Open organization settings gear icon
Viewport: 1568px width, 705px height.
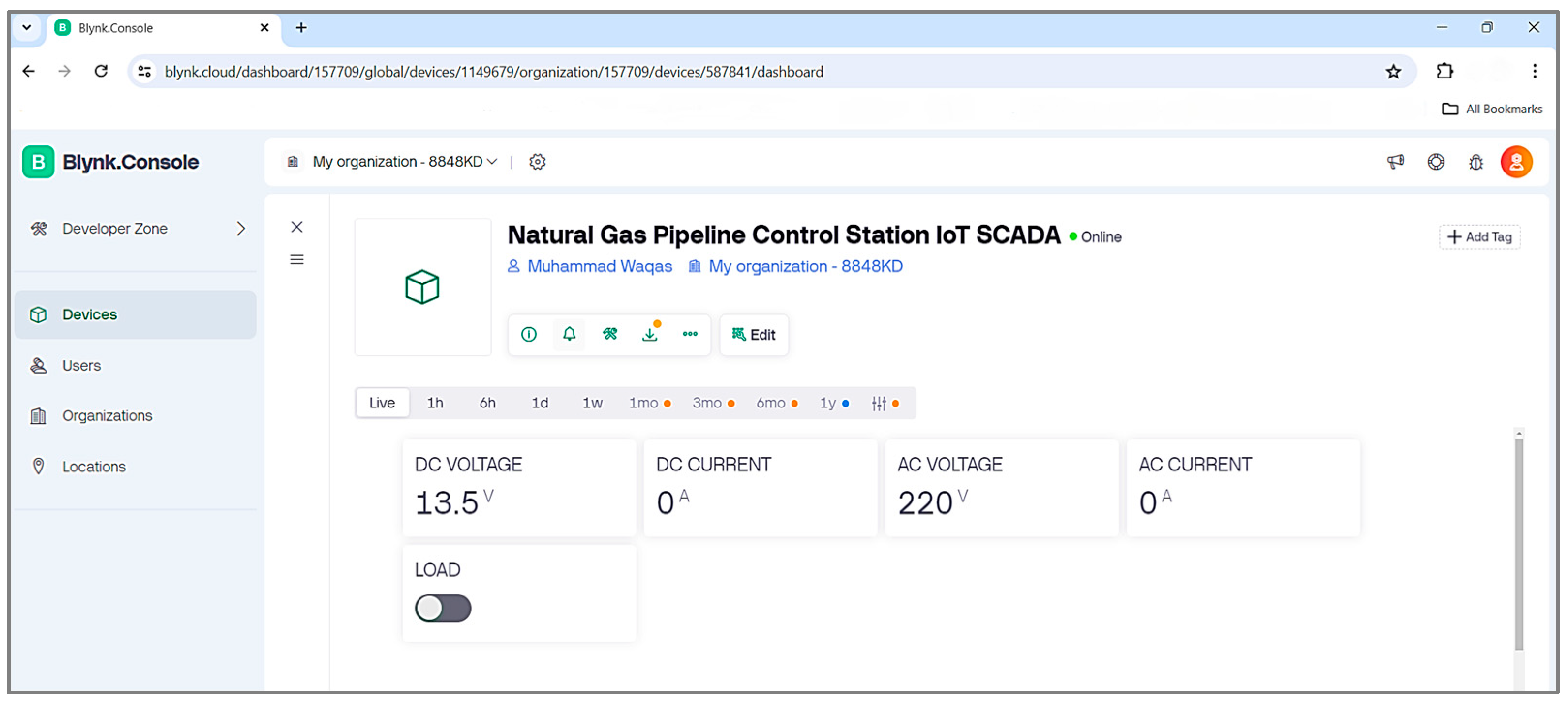[537, 162]
